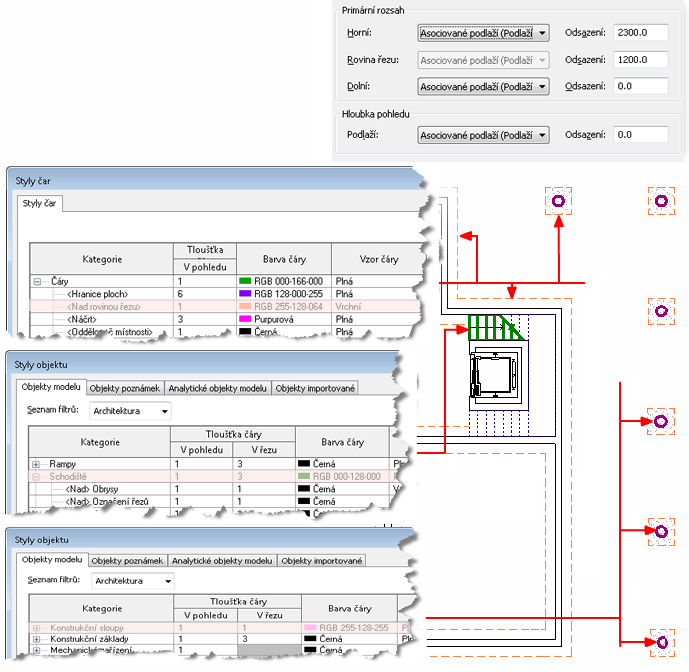Viewport: 689px width, 672px height.
Task: Select the elevator symbol in plan
Action: (x=496, y=377)
